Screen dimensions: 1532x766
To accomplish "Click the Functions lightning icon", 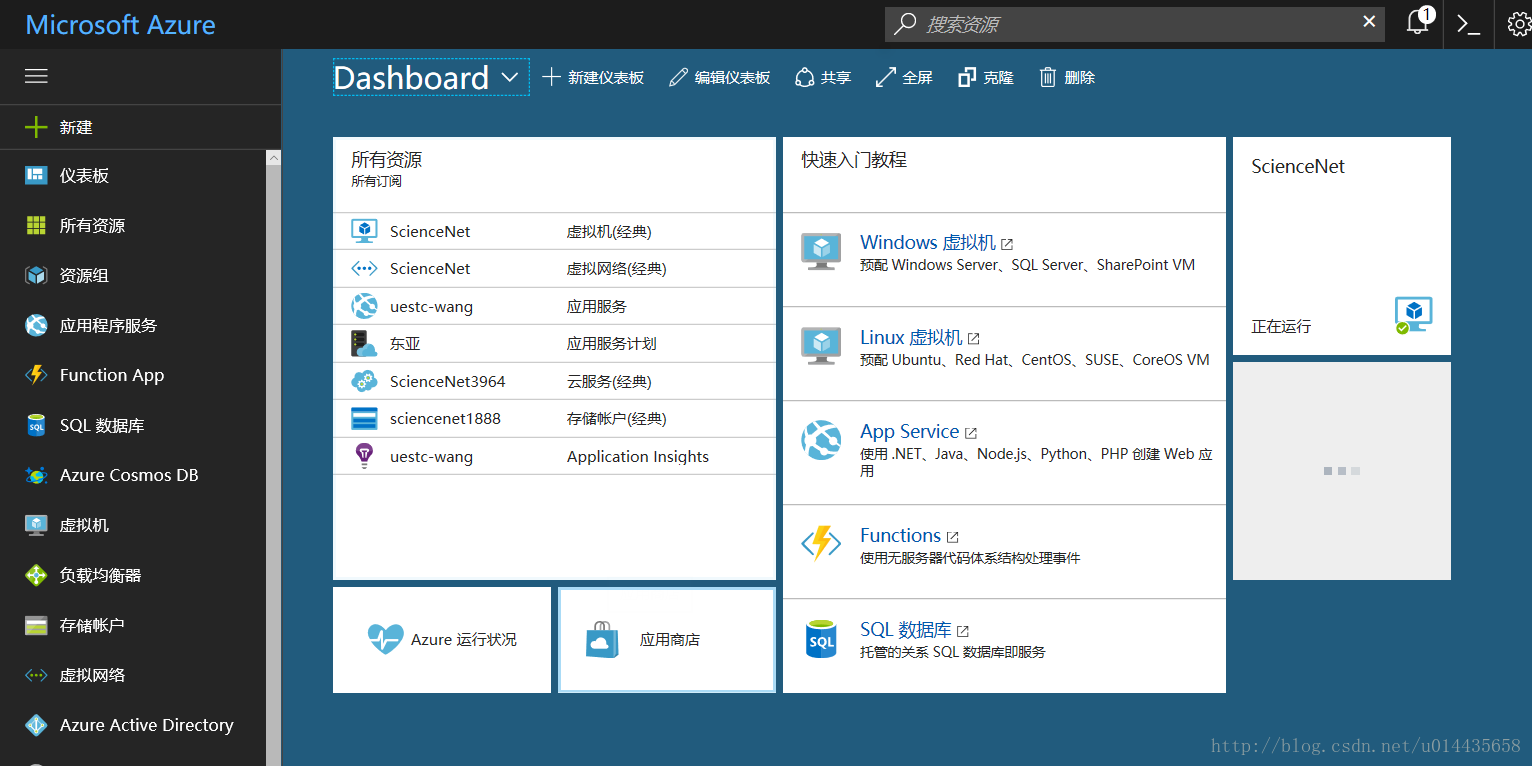I will (x=821, y=544).
